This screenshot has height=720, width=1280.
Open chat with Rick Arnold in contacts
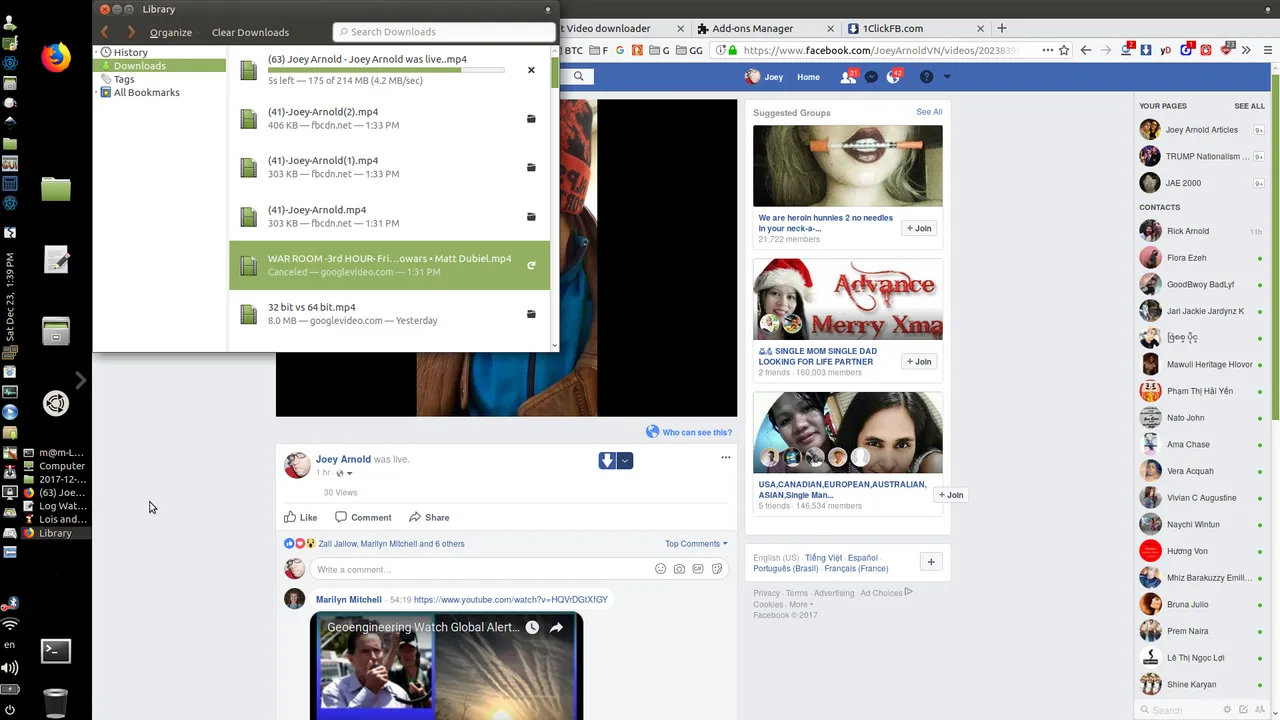click(x=1201, y=231)
